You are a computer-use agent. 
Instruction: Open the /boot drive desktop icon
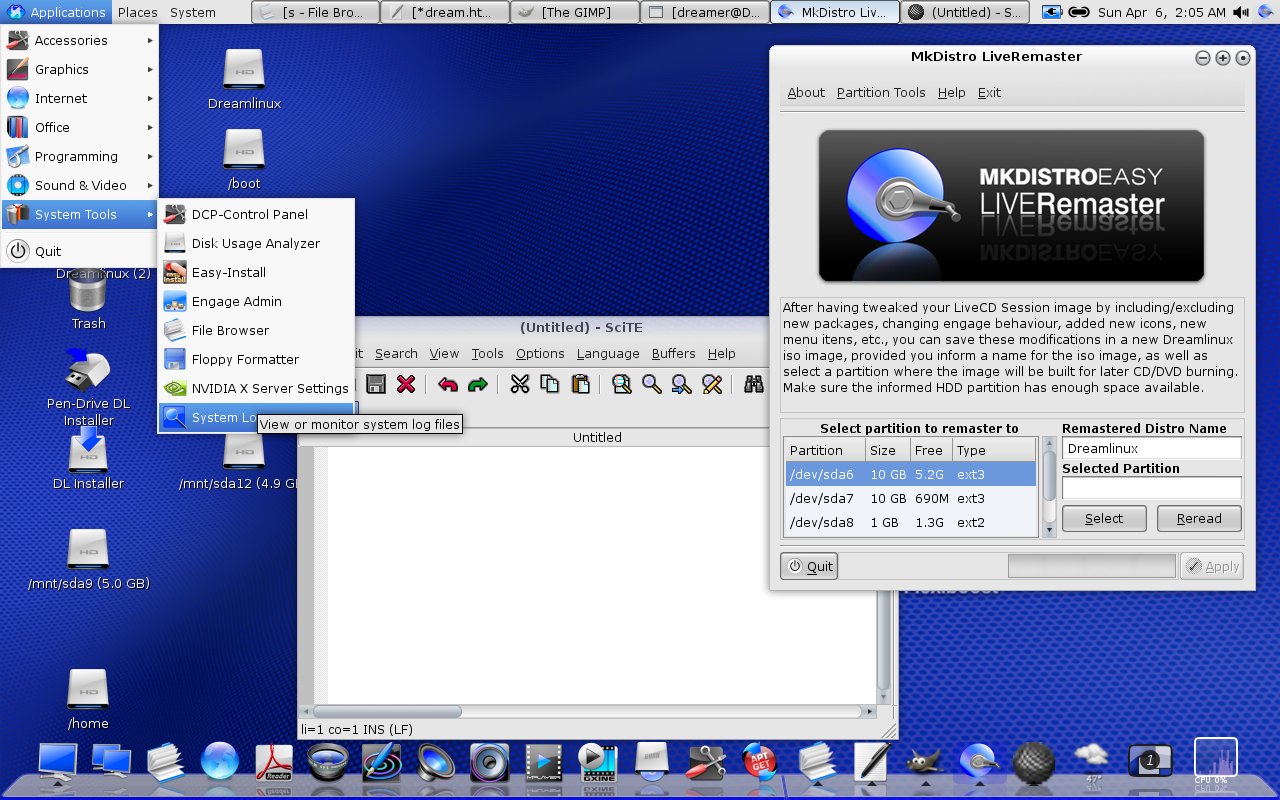[244, 160]
